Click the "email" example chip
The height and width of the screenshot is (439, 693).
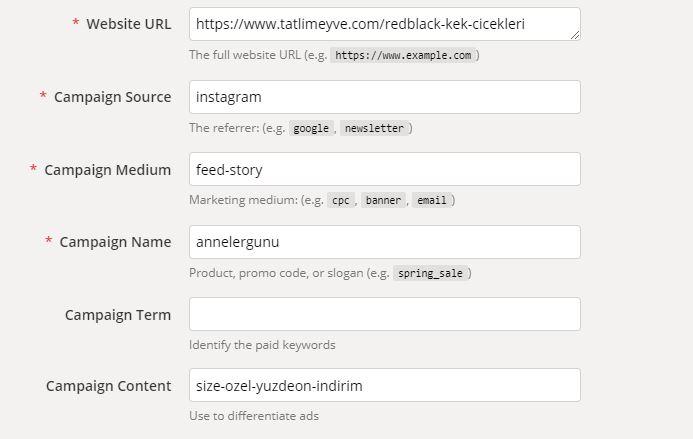(431, 200)
